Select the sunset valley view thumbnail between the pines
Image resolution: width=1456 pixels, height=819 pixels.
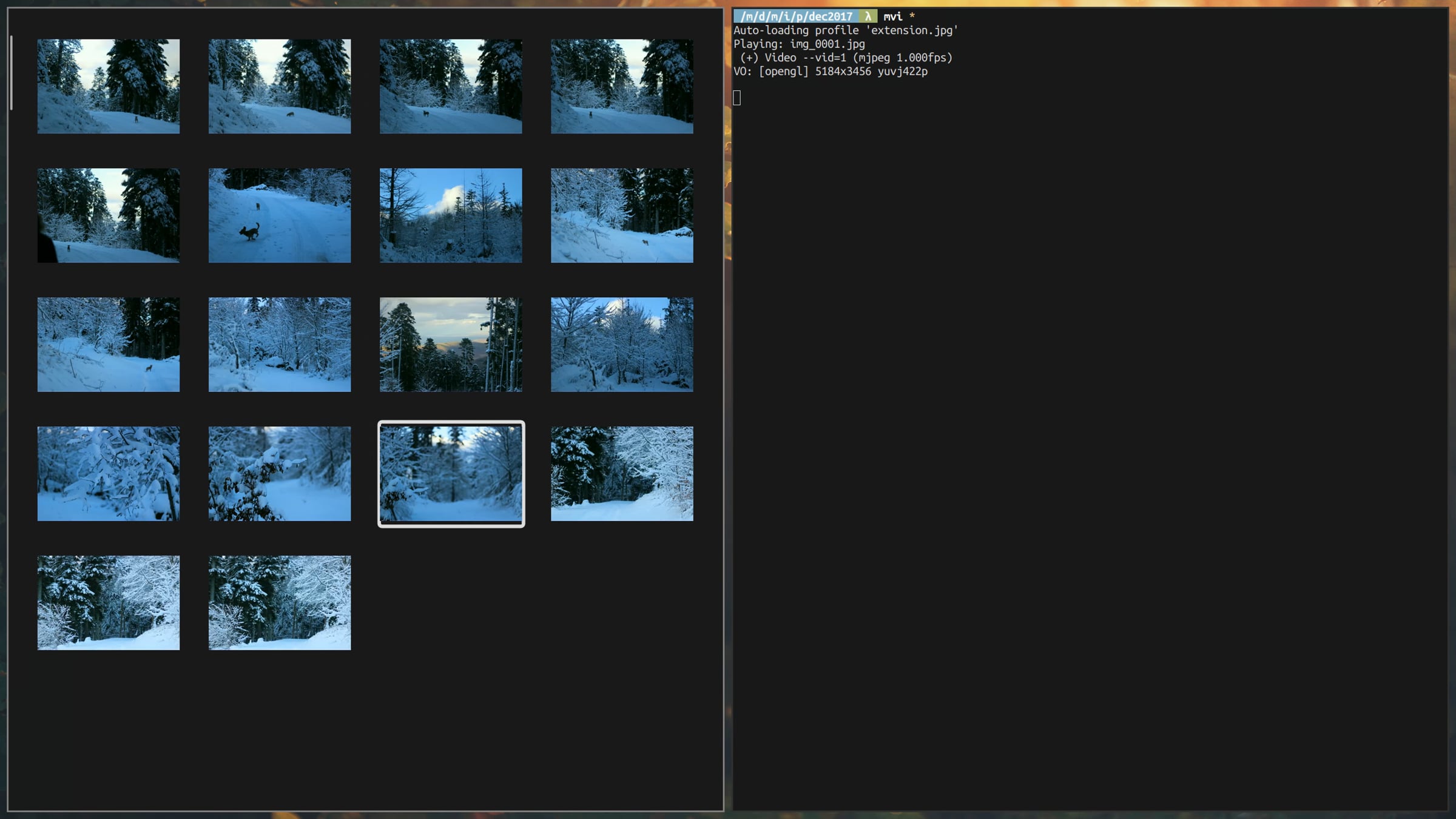(451, 345)
